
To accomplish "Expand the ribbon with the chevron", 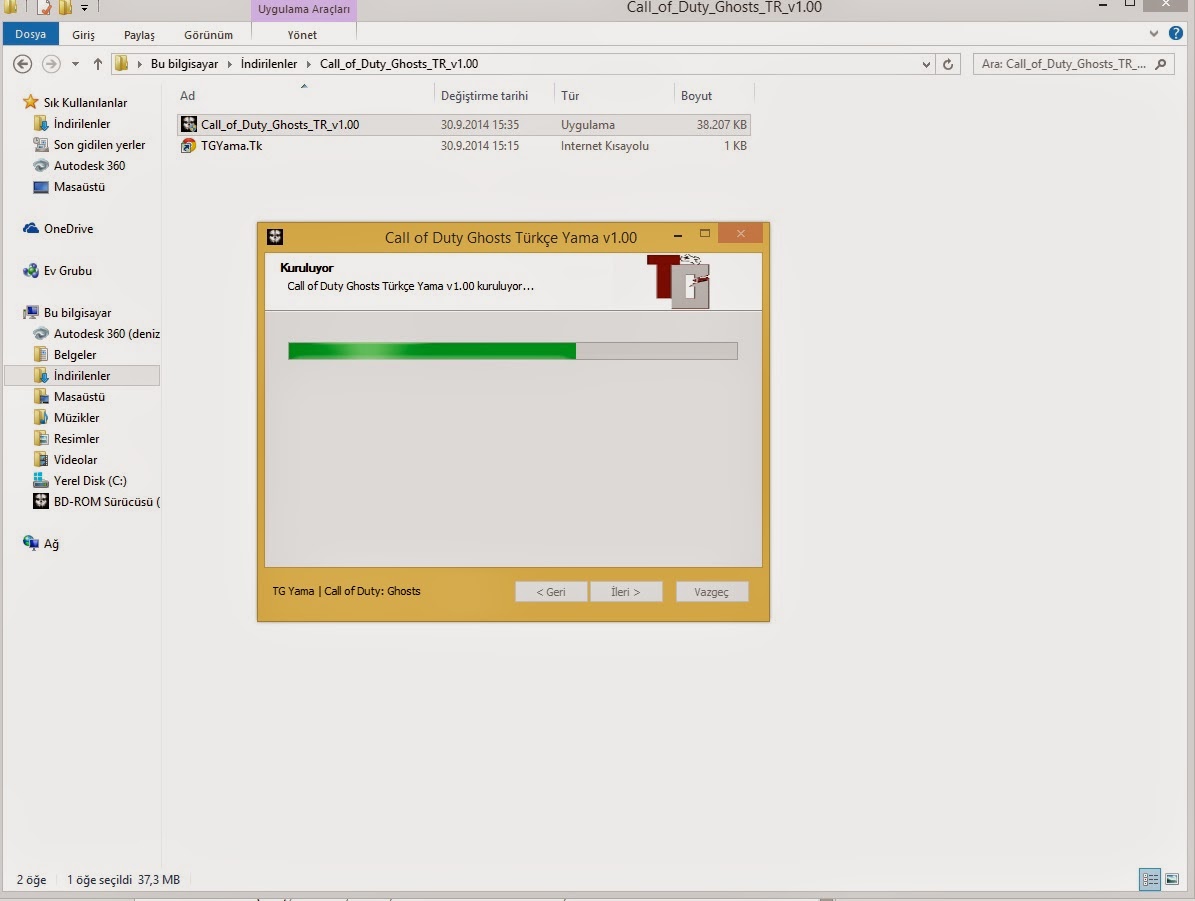I will tap(1154, 34).
